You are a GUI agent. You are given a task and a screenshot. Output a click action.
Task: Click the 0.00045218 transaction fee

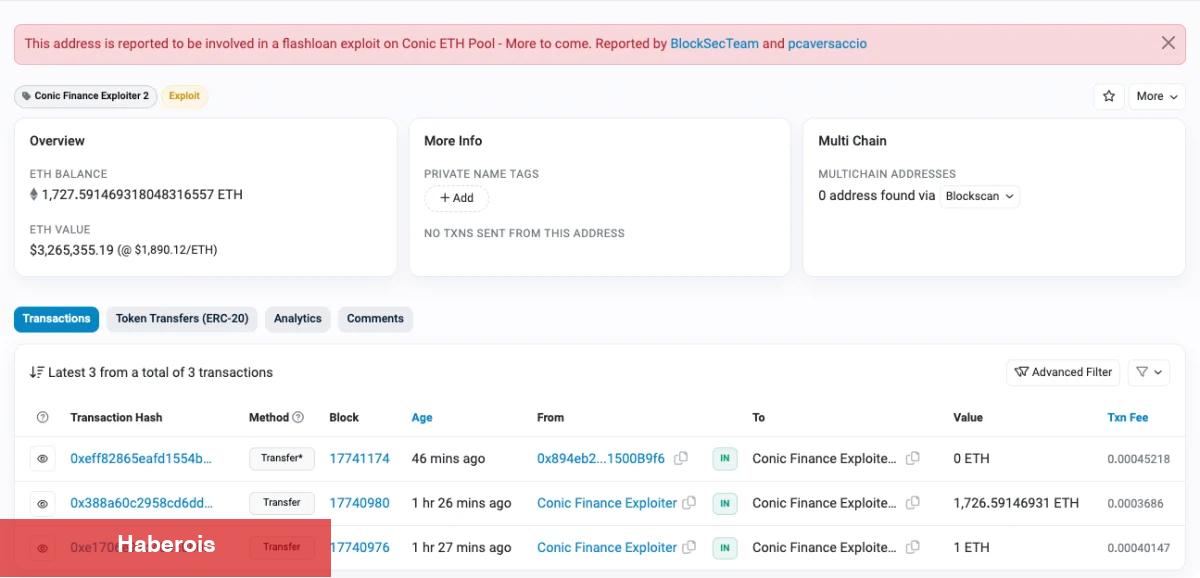1138,459
